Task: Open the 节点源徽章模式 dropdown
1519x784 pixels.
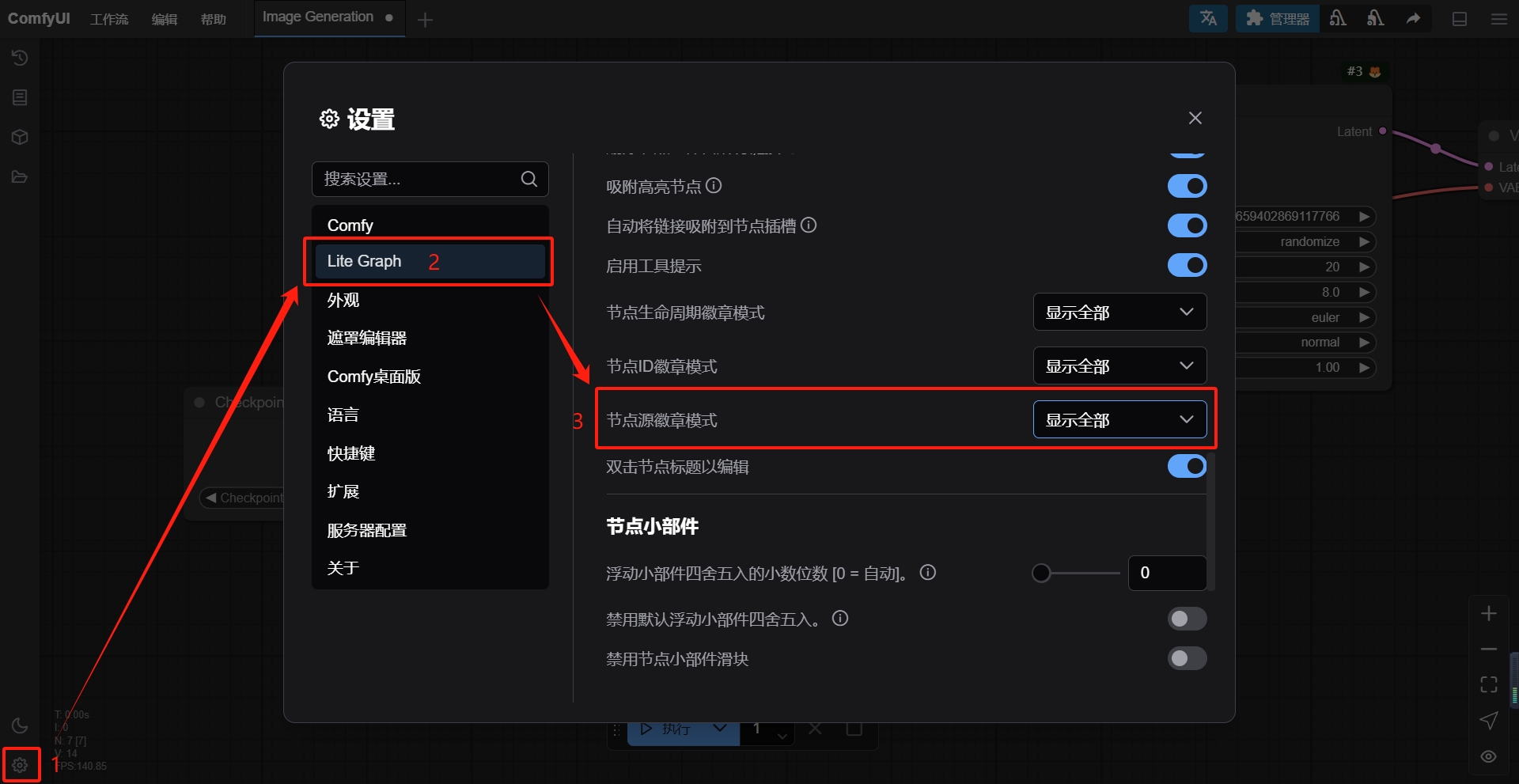Action: 1119,419
